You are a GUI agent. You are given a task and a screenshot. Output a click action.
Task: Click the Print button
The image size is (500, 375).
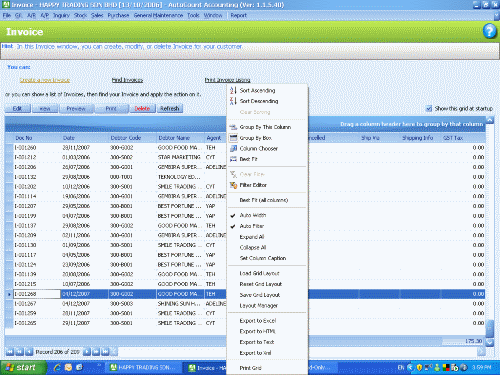pos(111,109)
